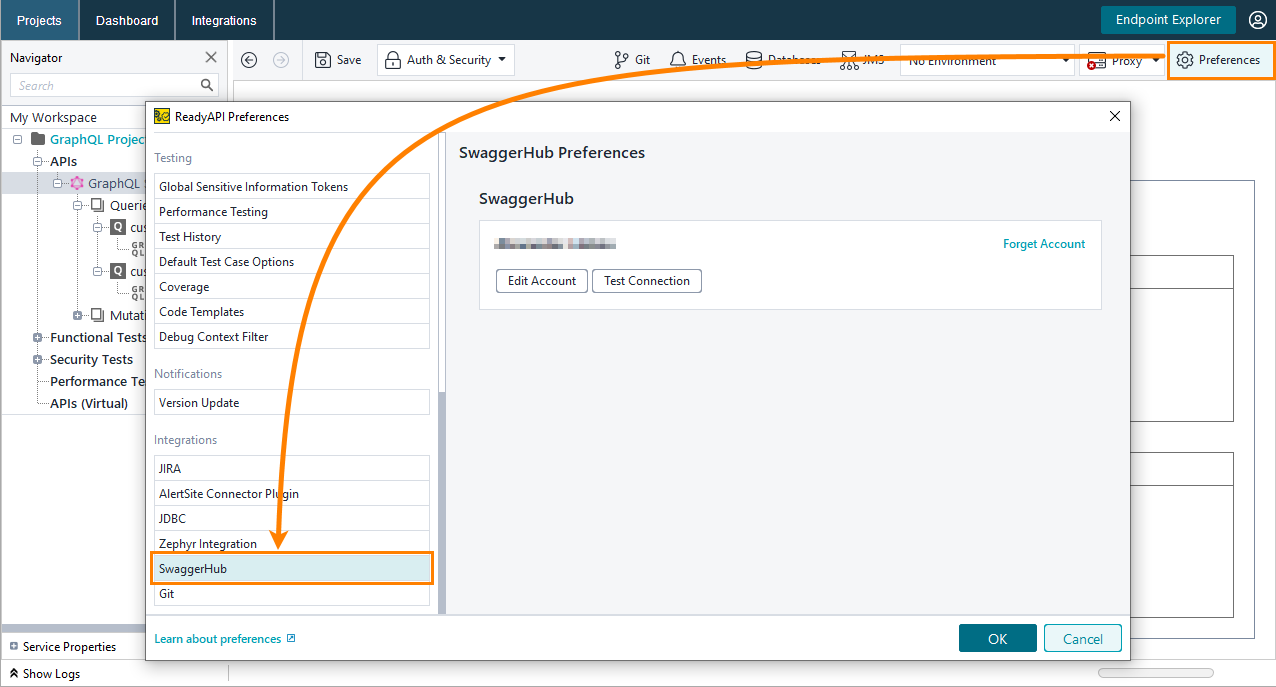Click the JMS toolbar icon
Image resolution: width=1276 pixels, height=687 pixels.
click(852, 59)
